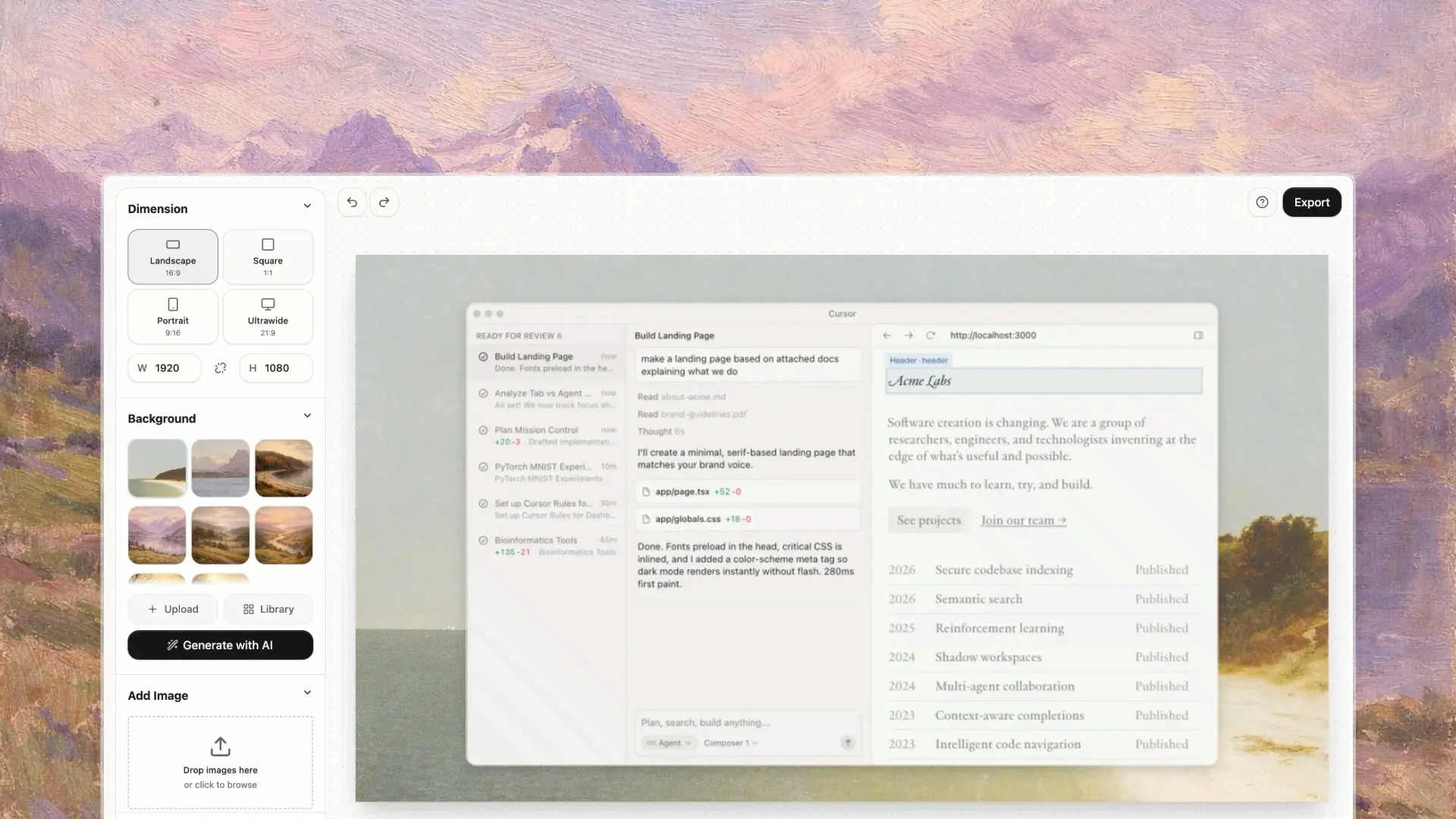1456x819 pixels.
Task: Redo the last change
Action: (x=384, y=202)
